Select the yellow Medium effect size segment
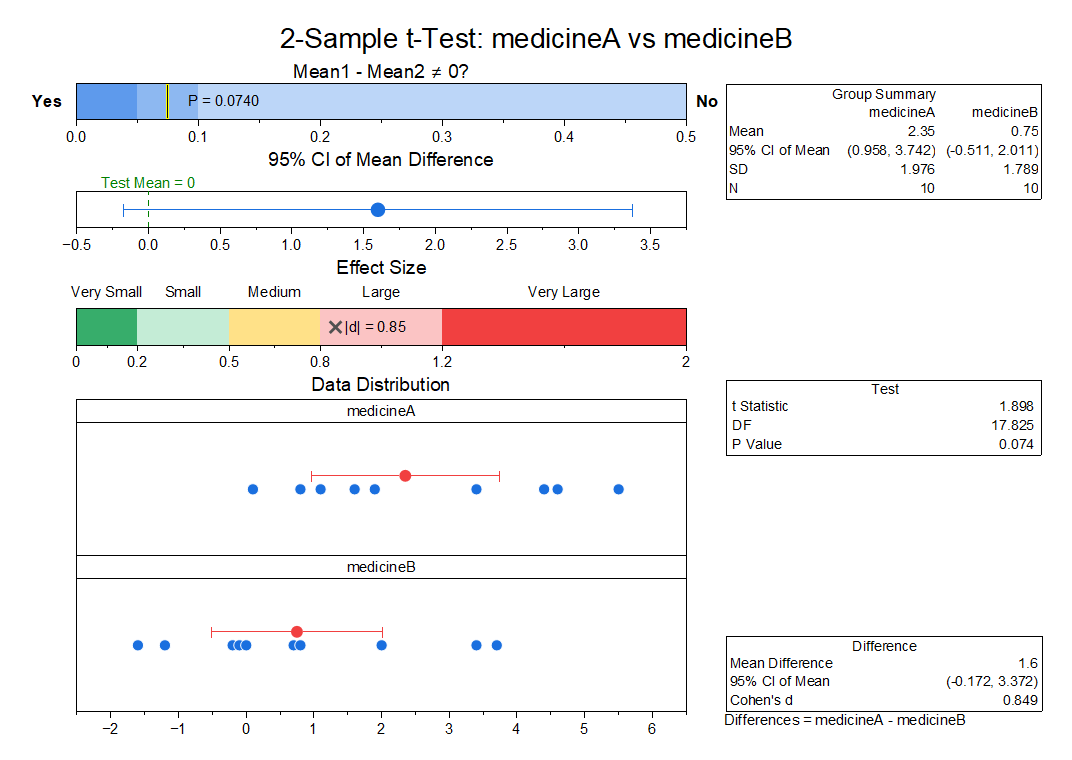The width and height of the screenshot is (1072, 760). point(274,327)
